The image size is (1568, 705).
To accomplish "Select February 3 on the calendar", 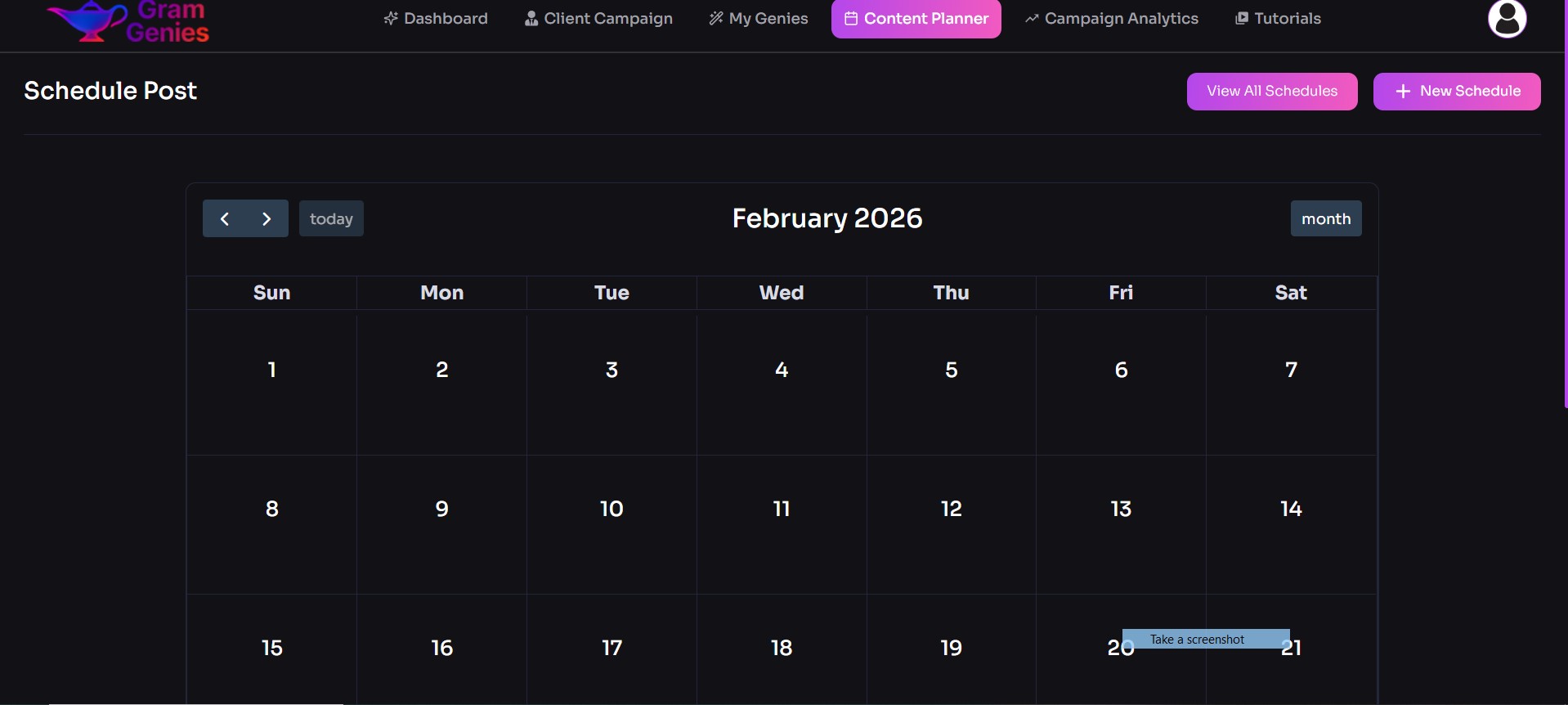I will pyautogui.click(x=612, y=383).
